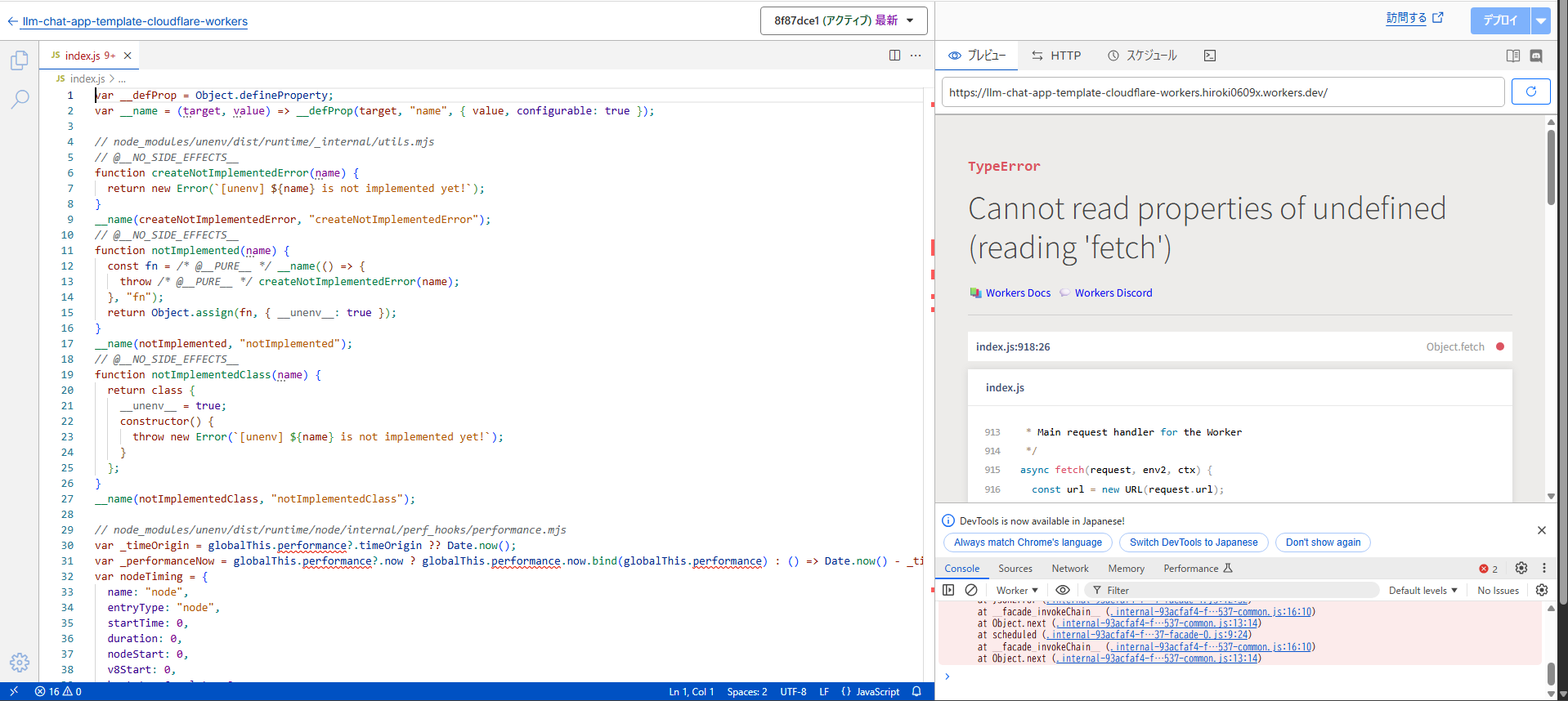The width and height of the screenshot is (1568, 701).
Task: Split the editor right
Action: [x=894, y=56]
